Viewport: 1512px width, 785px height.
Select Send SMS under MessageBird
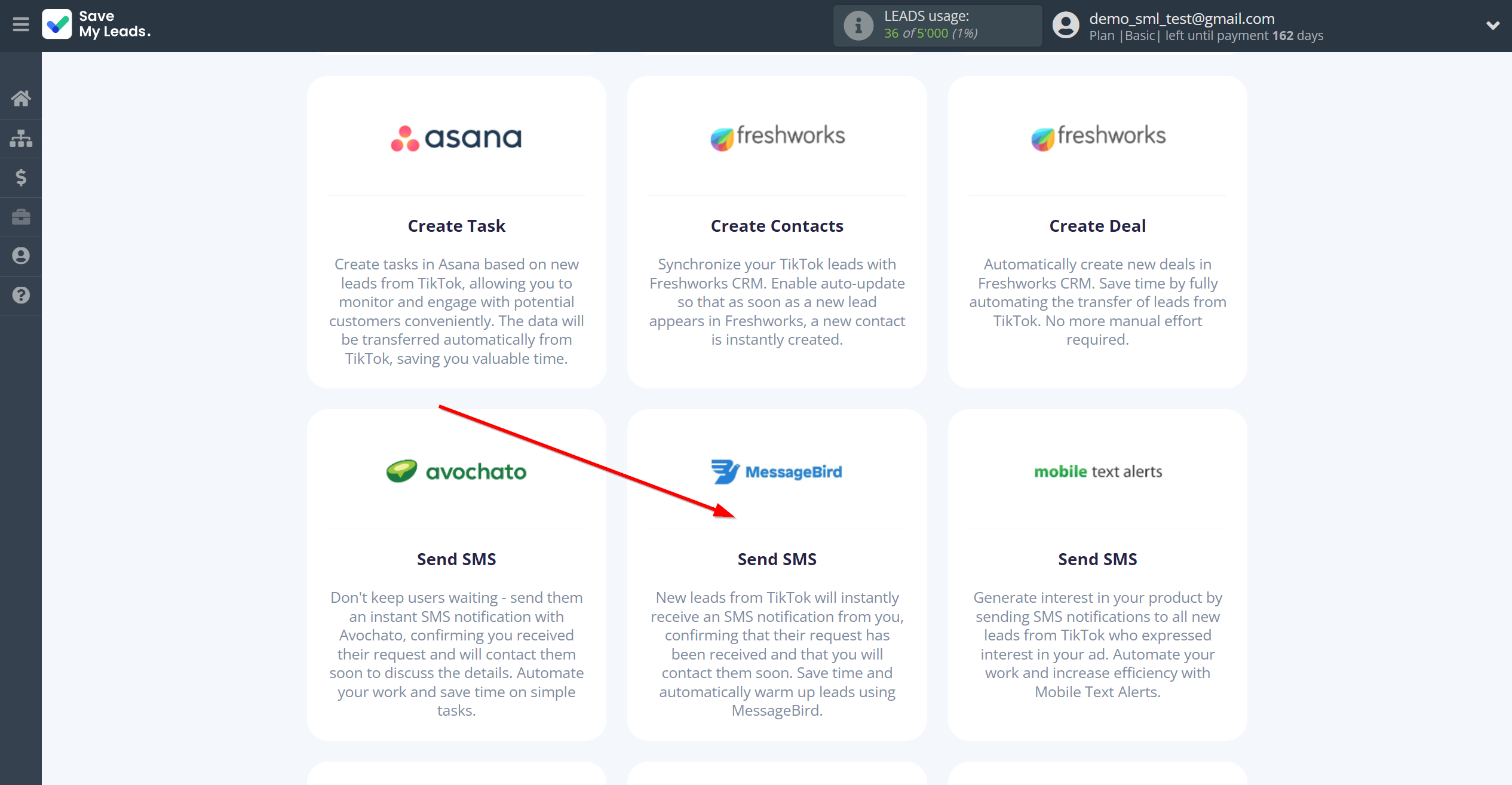777,559
